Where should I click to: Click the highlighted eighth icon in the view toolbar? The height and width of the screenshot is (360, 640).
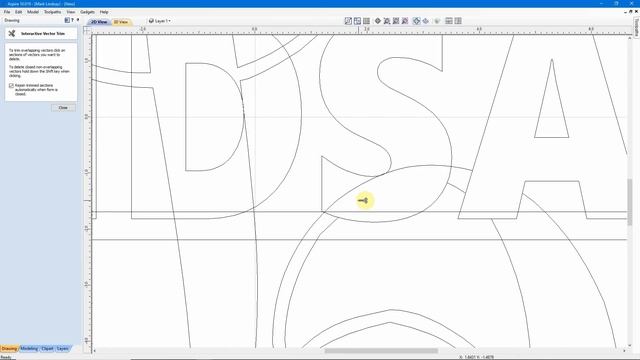tap(416, 21)
